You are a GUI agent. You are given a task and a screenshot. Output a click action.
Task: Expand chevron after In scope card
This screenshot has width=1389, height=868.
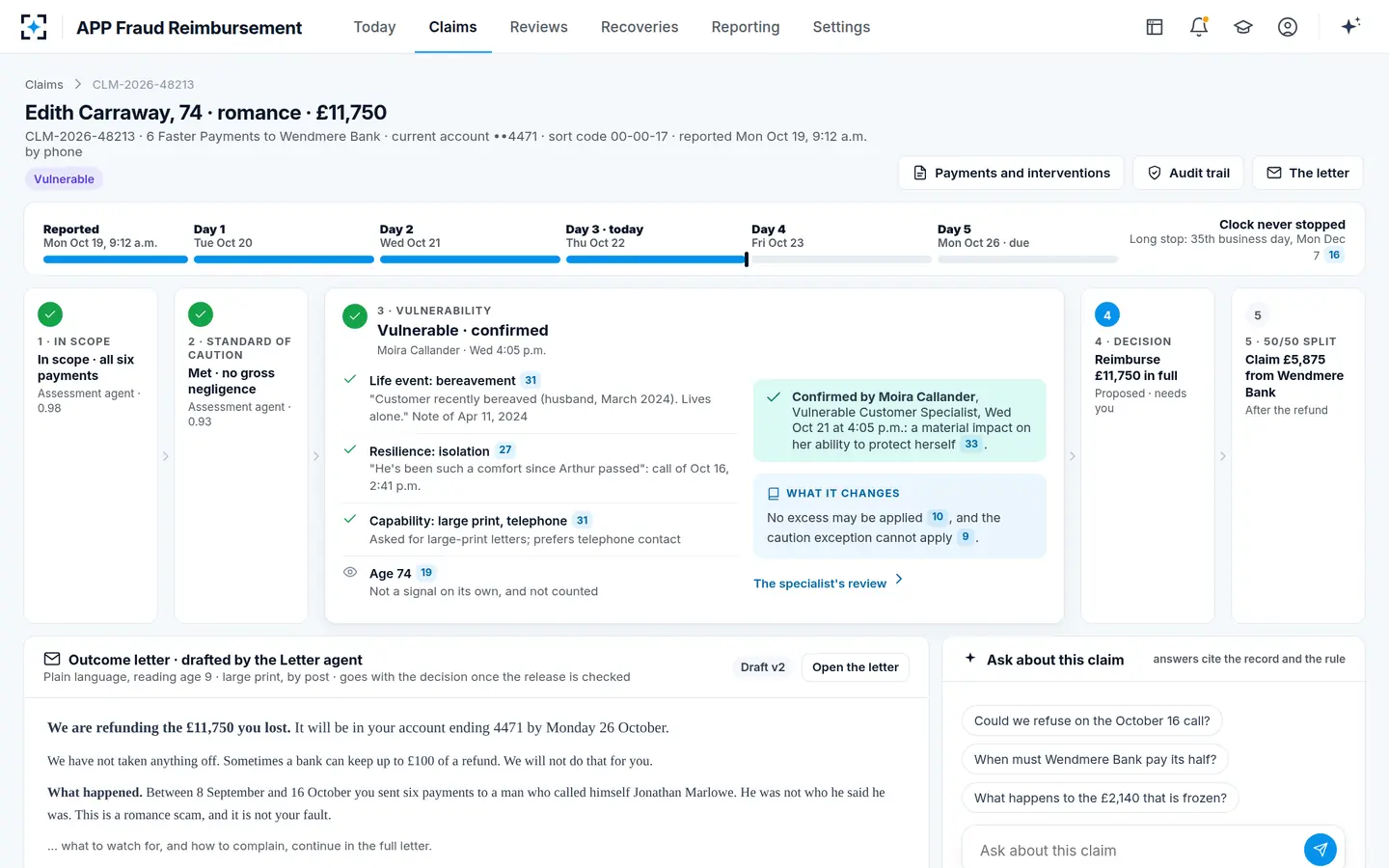[x=166, y=456]
